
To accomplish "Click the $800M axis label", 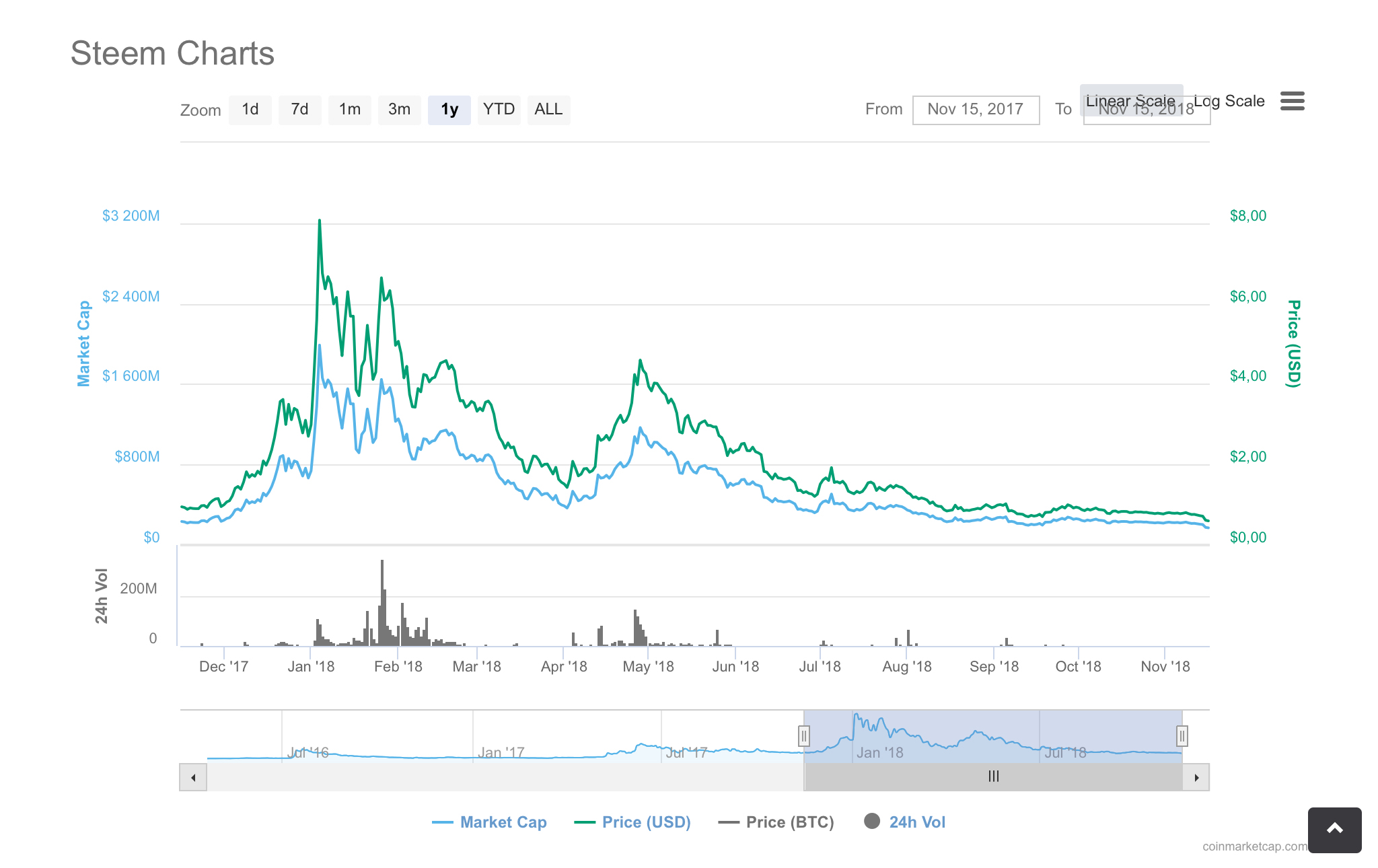I will click(137, 457).
